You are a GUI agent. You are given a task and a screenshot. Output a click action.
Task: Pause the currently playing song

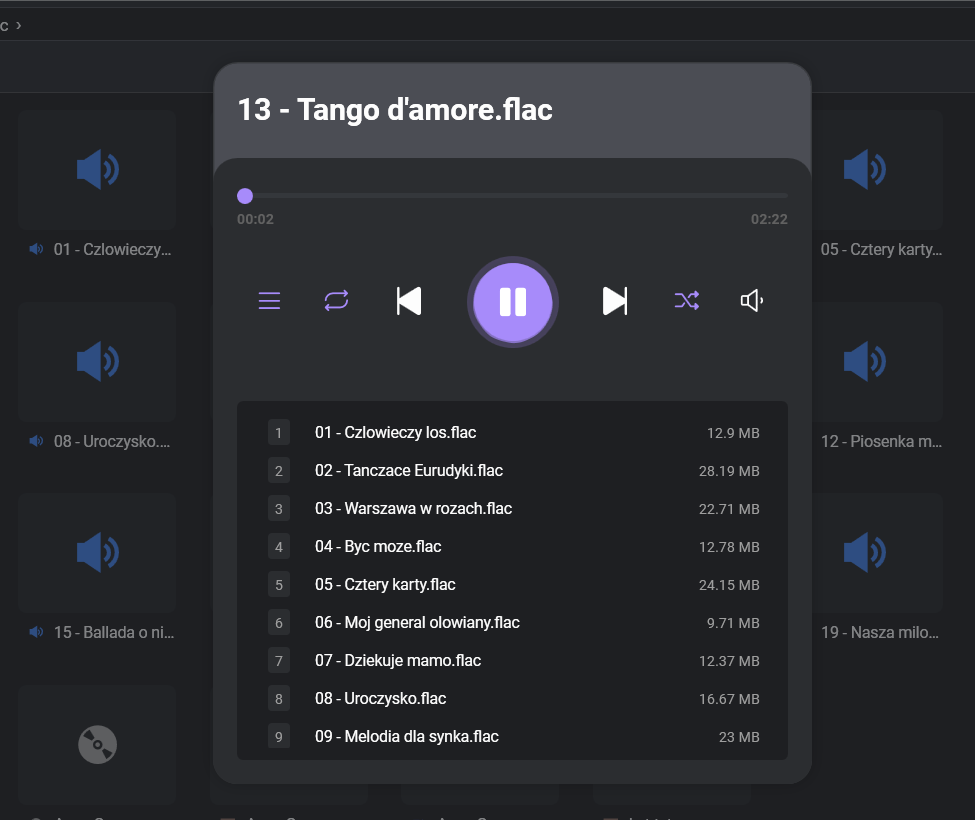(512, 301)
